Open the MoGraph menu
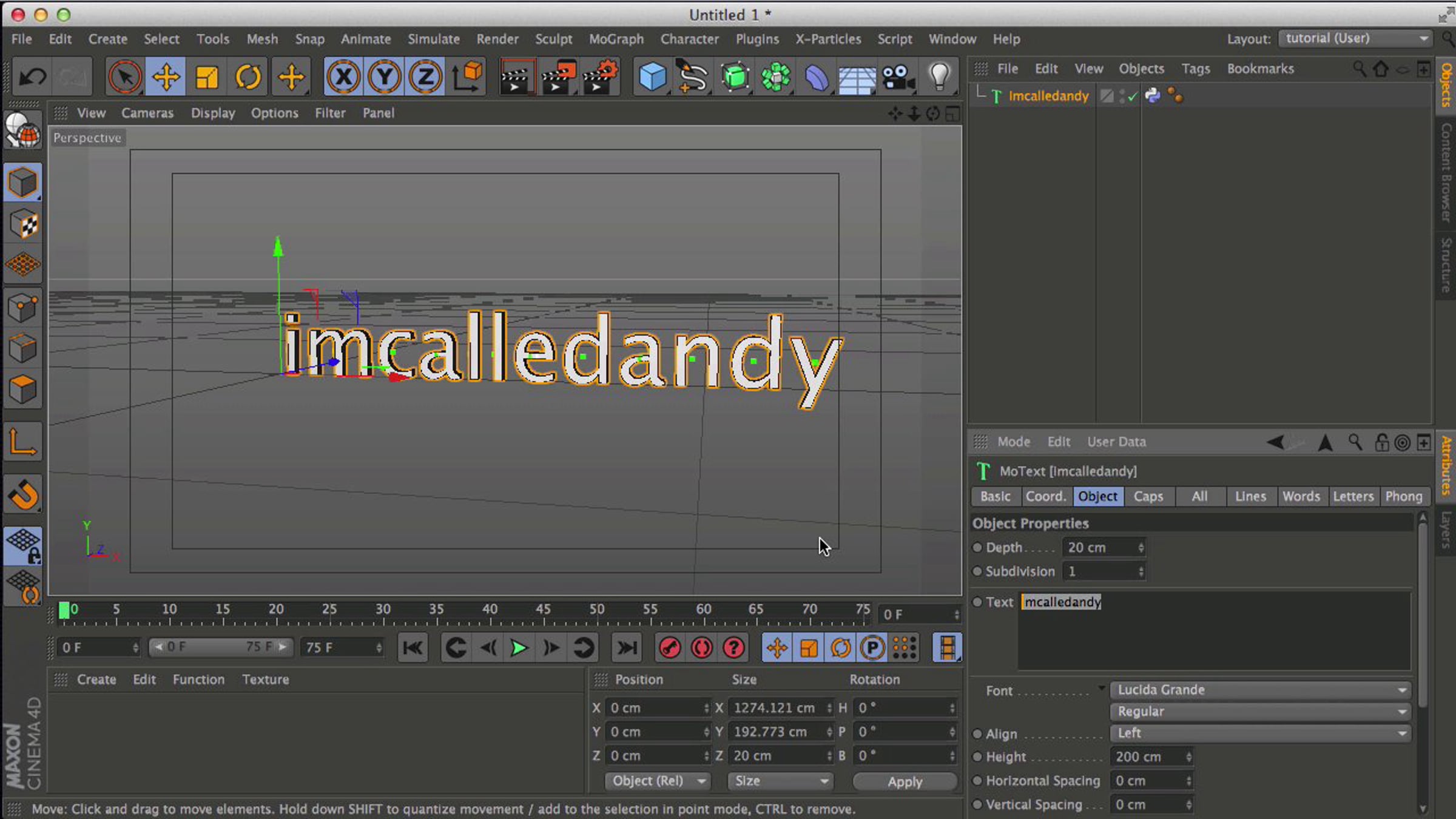1456x819 pixels. coord(616,39)
